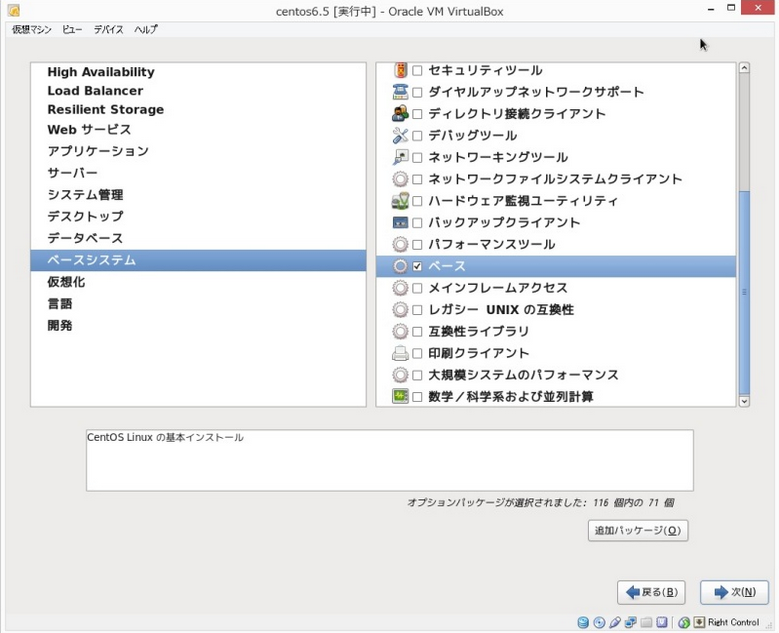Image resolution: width=779 pixels, height=633 pixels.
Task: Click the 追加パッケージ(O) button
Action: pyautogui.click(x=638, y=530)
